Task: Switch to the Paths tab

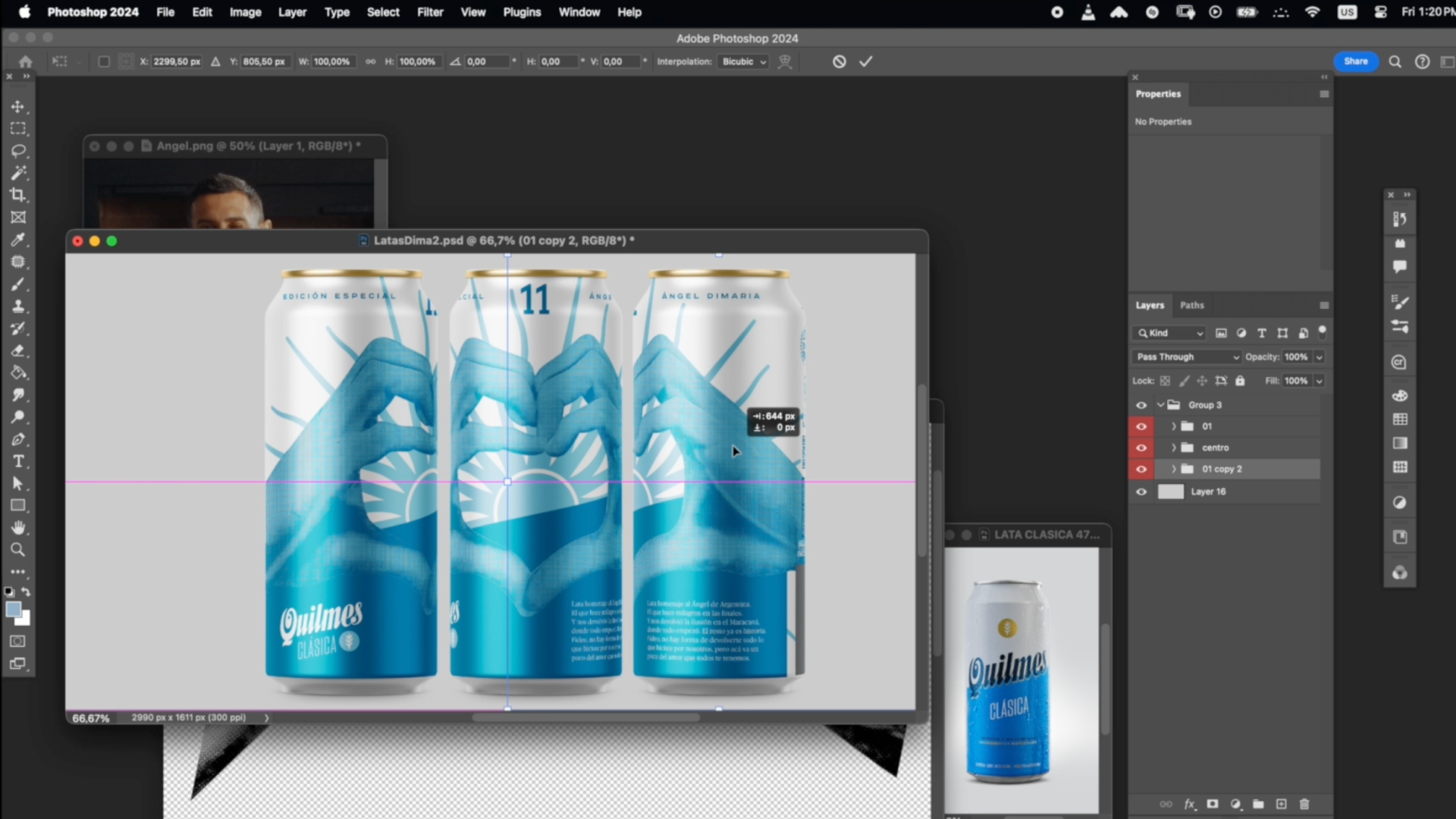Action: coord(1191,305)
